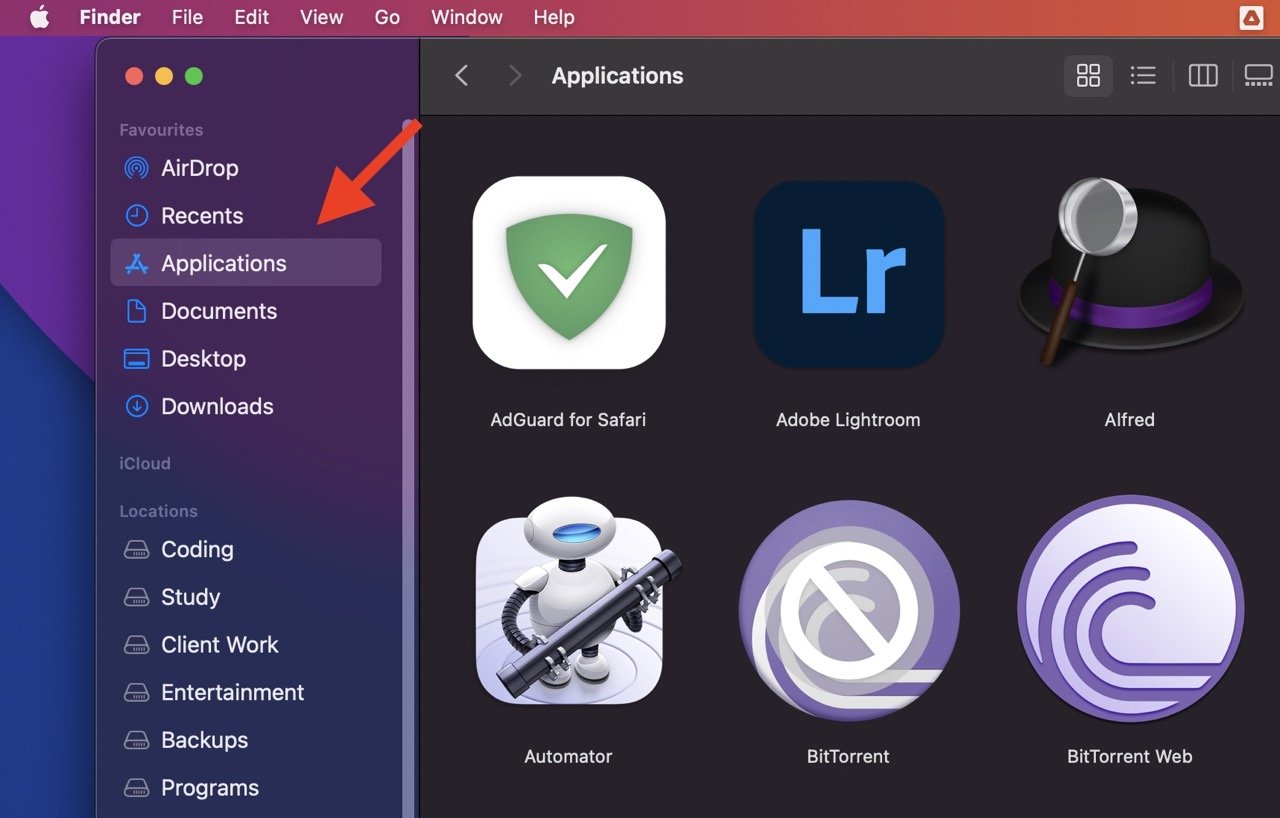The width and height of the screenshot is (1280, 818).
Task: Go back in Finder history
Action: 461,75
